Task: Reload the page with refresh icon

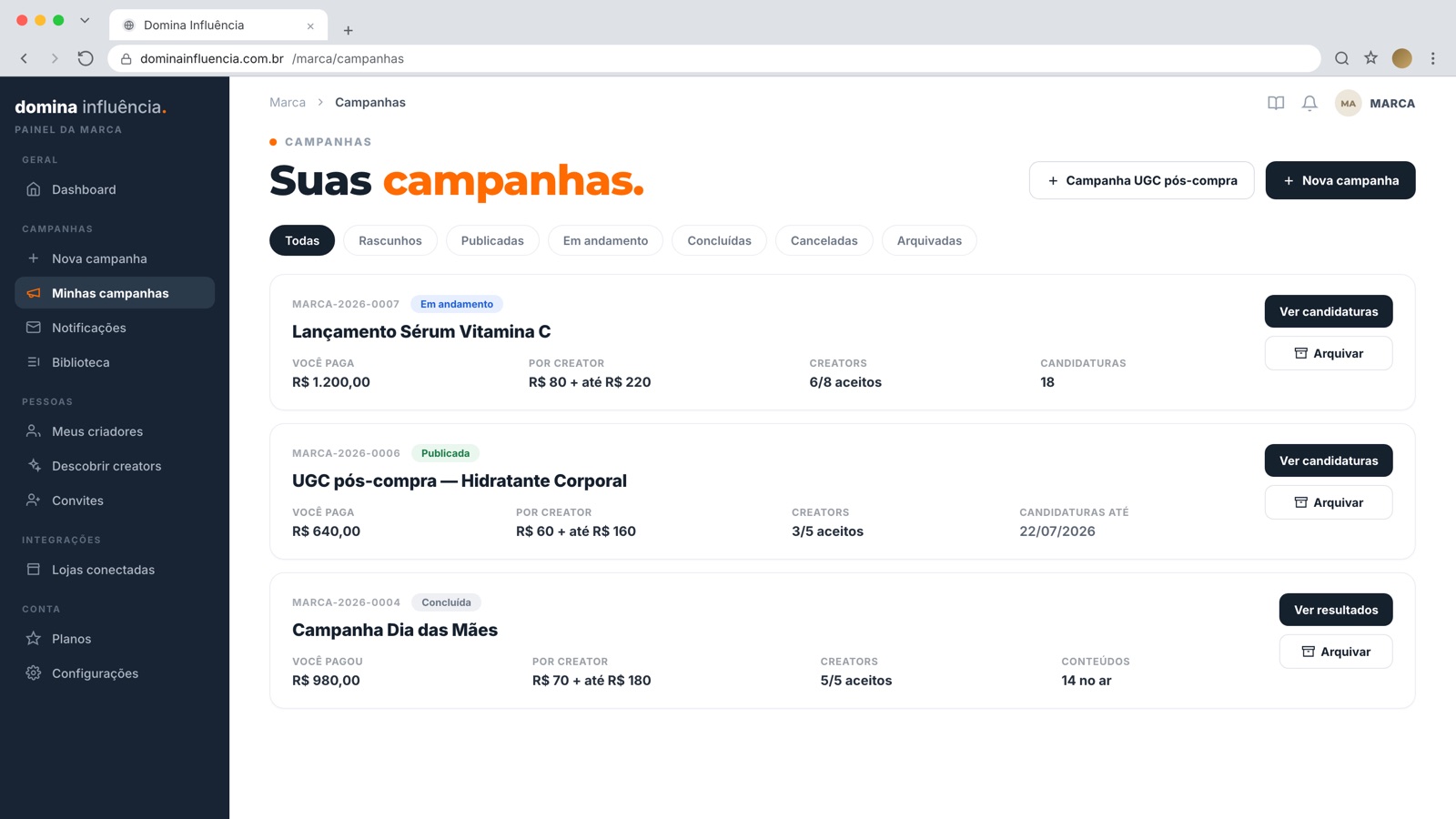Action: [x=86, y=58]
